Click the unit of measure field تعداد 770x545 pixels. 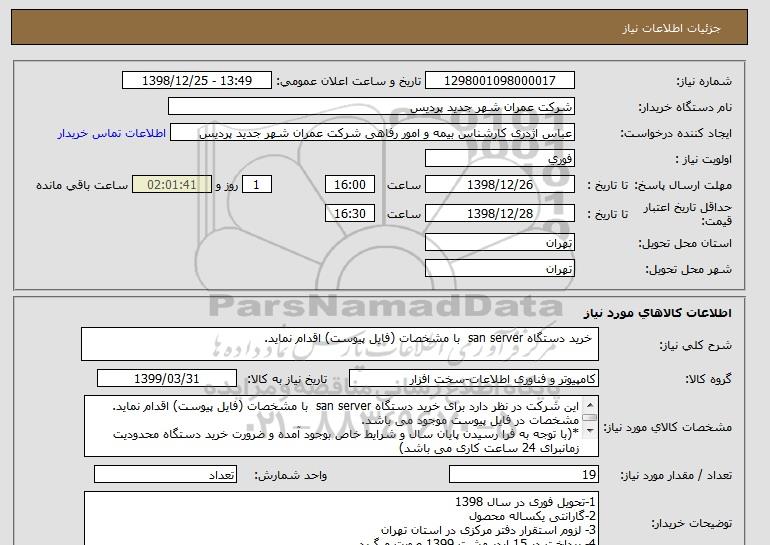[x=165, y=475]
